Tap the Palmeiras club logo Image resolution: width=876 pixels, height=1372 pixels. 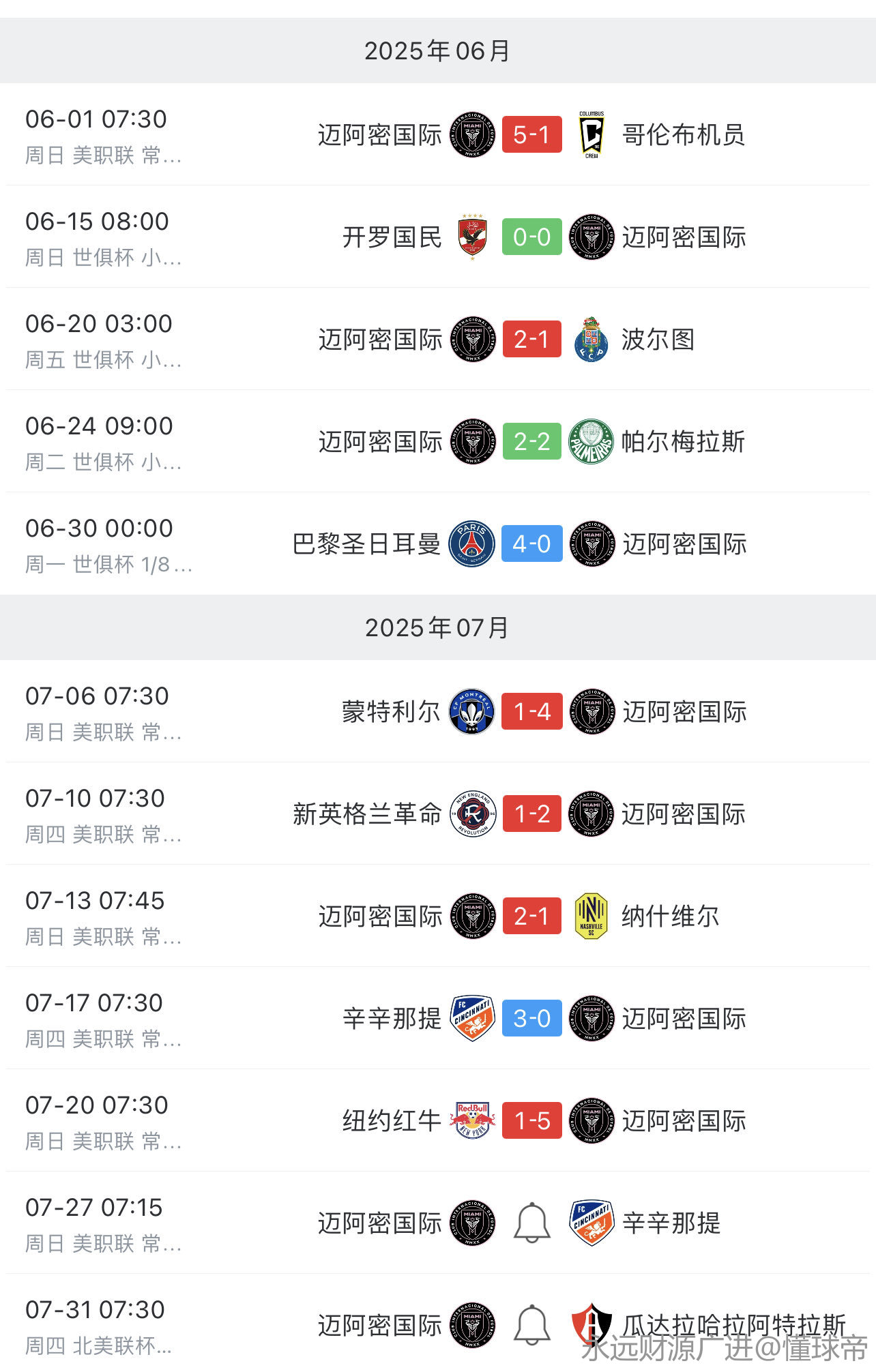[592, 441]
